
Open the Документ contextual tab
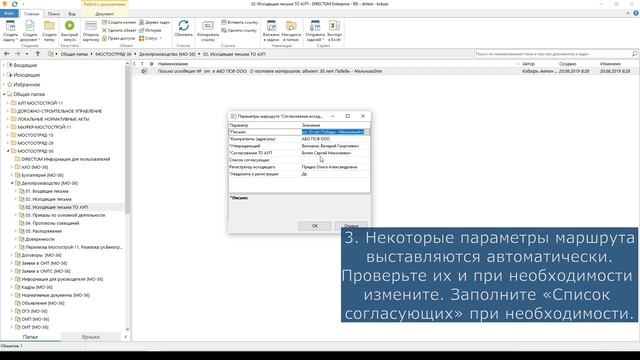pos(104,13)
